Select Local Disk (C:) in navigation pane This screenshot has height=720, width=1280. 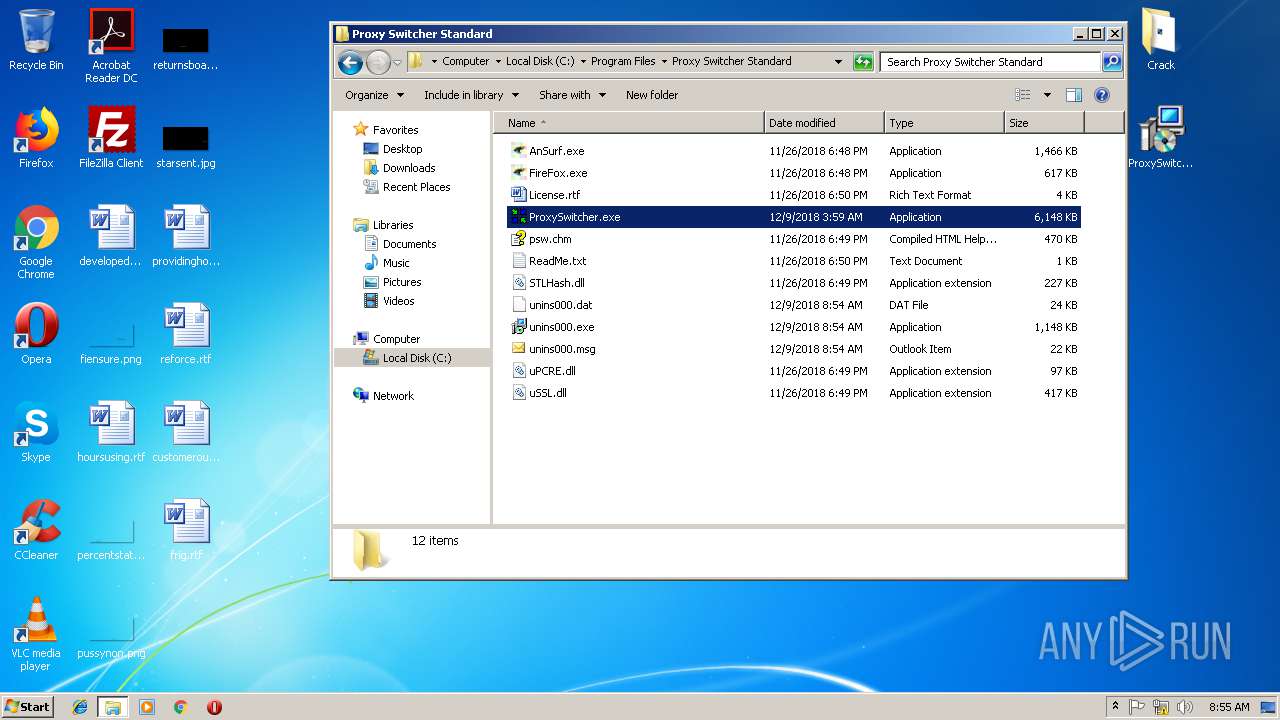point(417,358)
